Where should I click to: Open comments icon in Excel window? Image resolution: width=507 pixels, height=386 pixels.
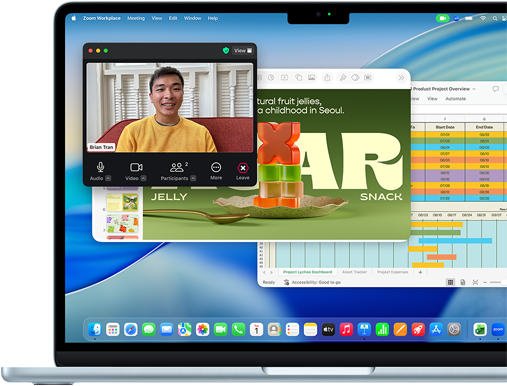click(496, 89)
